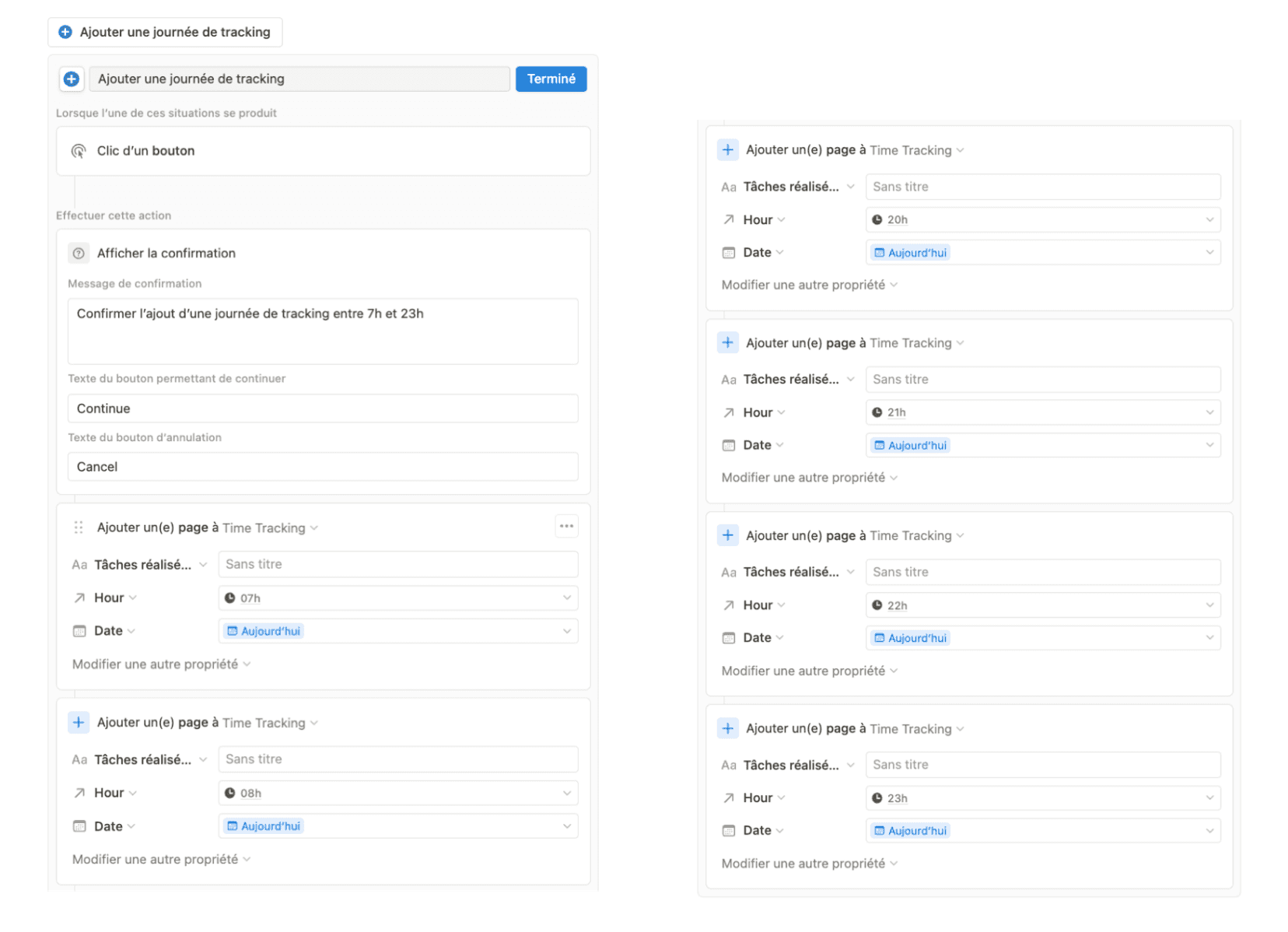Open the Time Tracking dropdown in the 23h block header
Image resolution: width=1288 pixels, height=932 pixels.
click(x=917, y=729)
